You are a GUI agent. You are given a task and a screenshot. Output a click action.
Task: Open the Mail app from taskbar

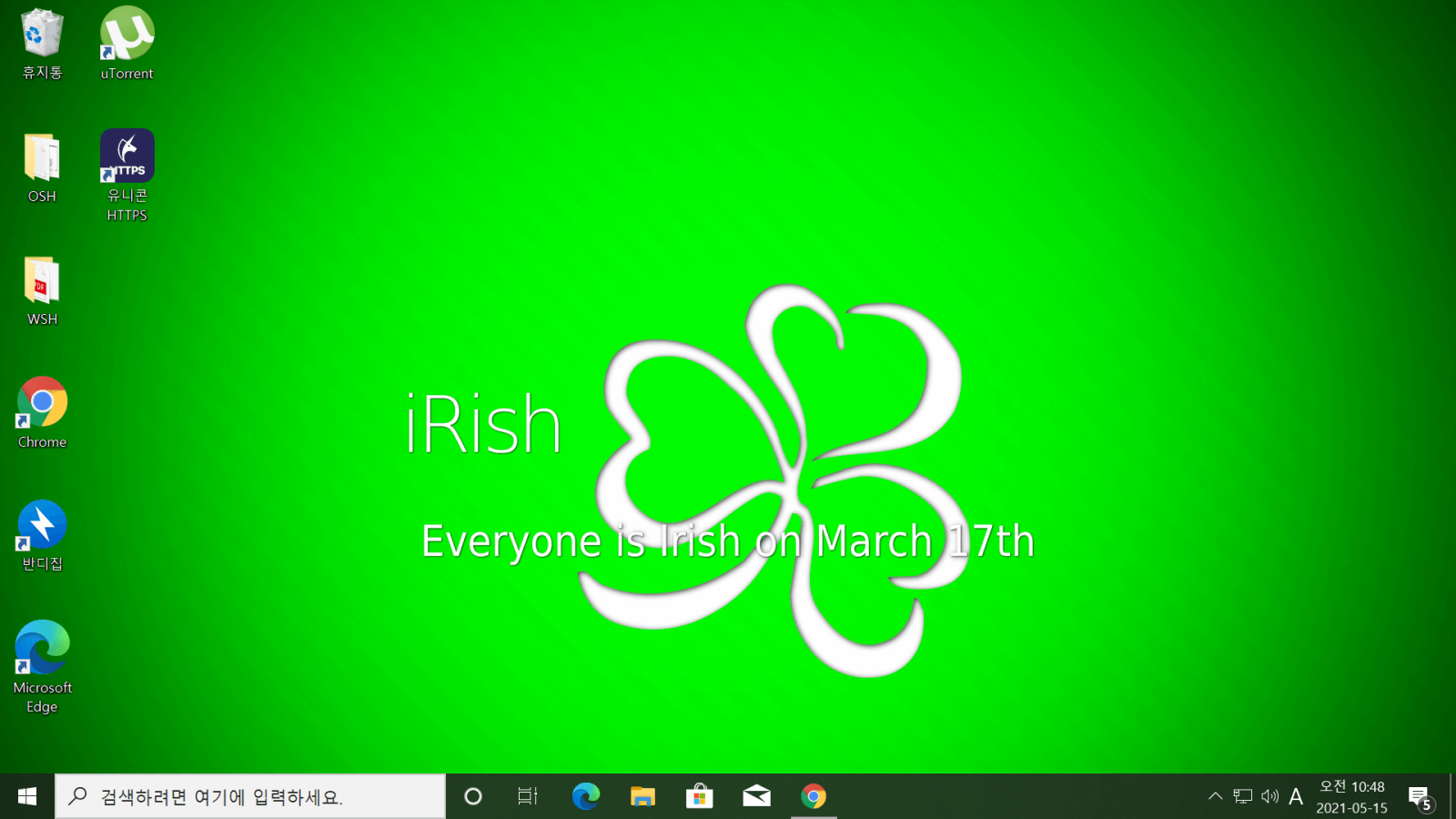click(x=756, y=796)
